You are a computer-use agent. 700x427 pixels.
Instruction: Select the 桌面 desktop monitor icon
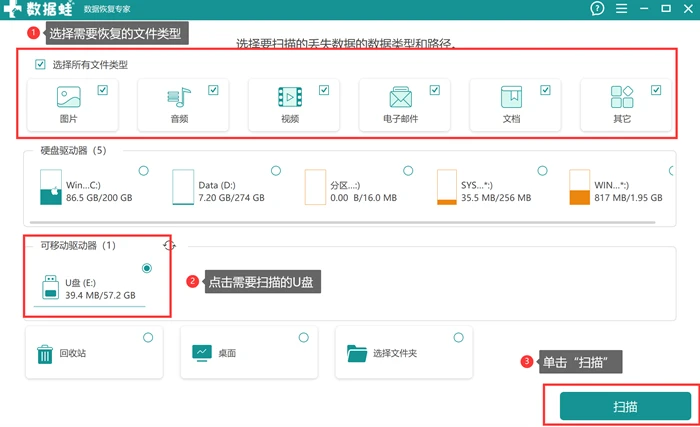click(x=202, y=353)
